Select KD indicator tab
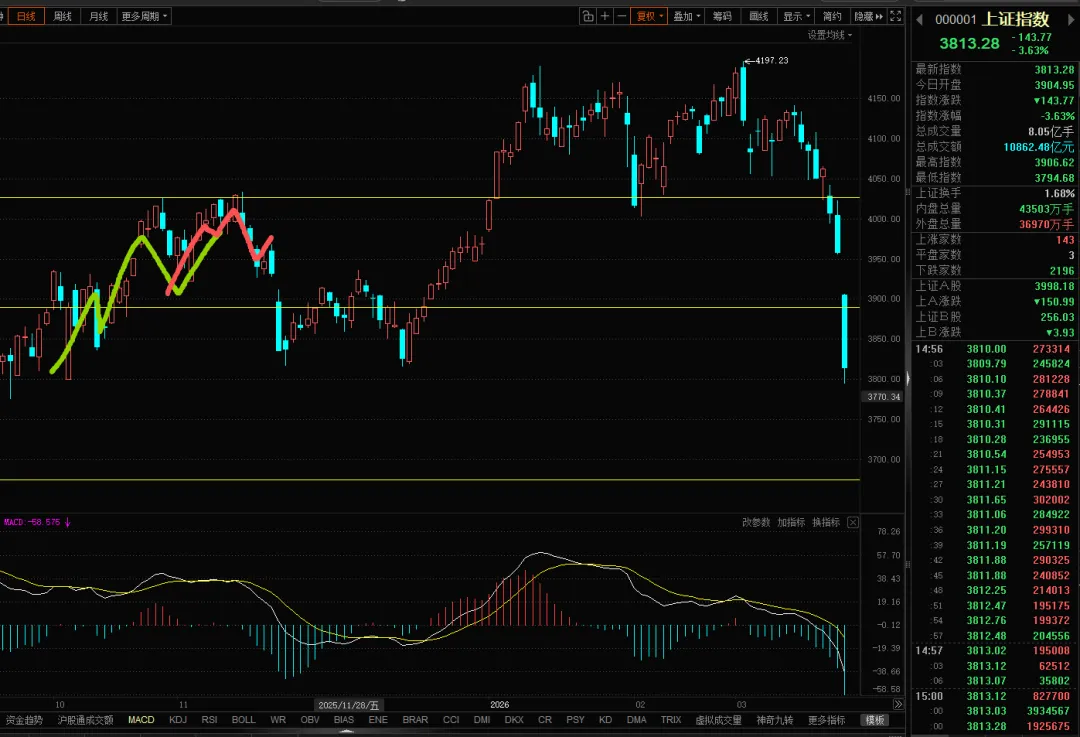 point(605,720)
